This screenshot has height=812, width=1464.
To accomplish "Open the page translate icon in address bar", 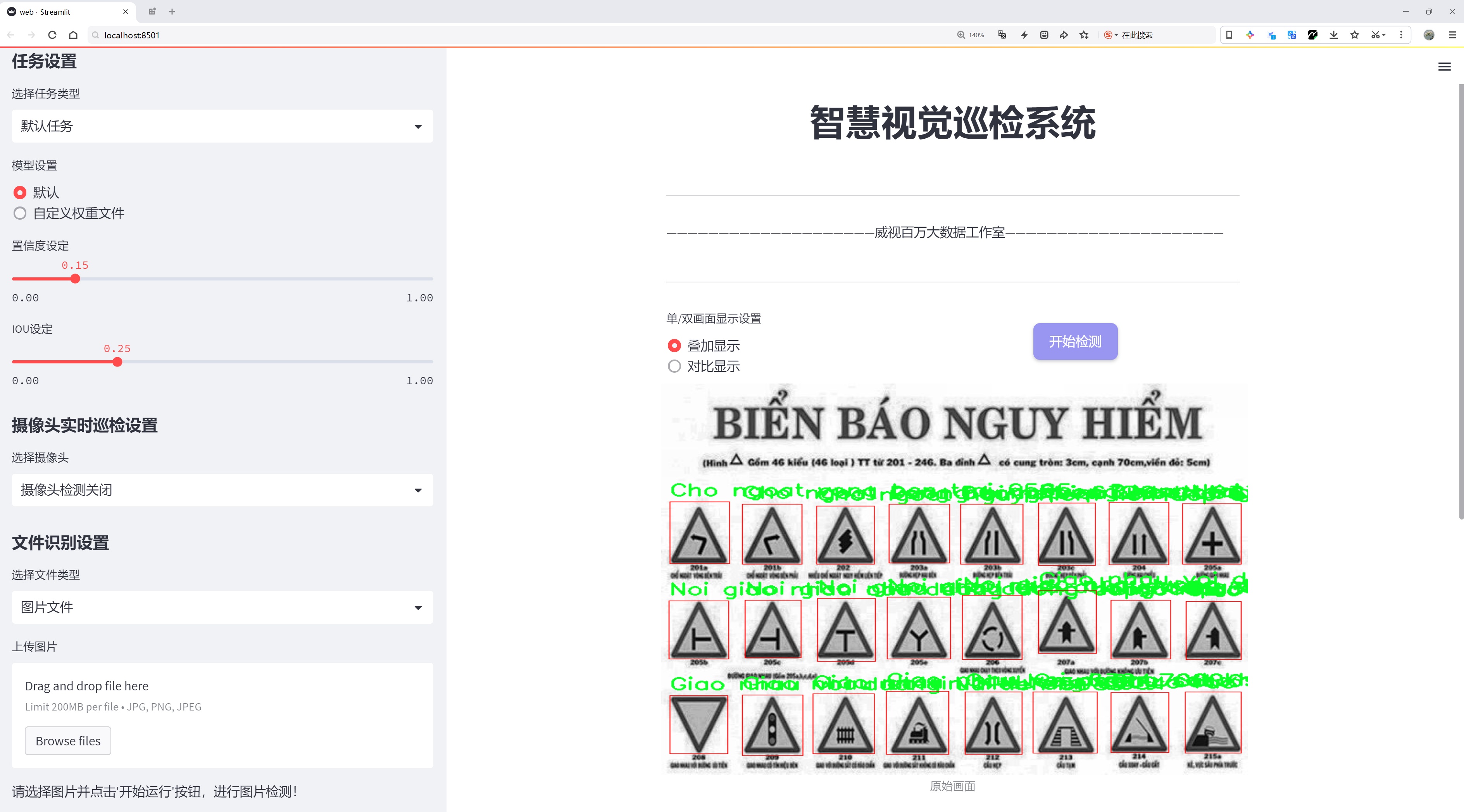I will 1002,35.
